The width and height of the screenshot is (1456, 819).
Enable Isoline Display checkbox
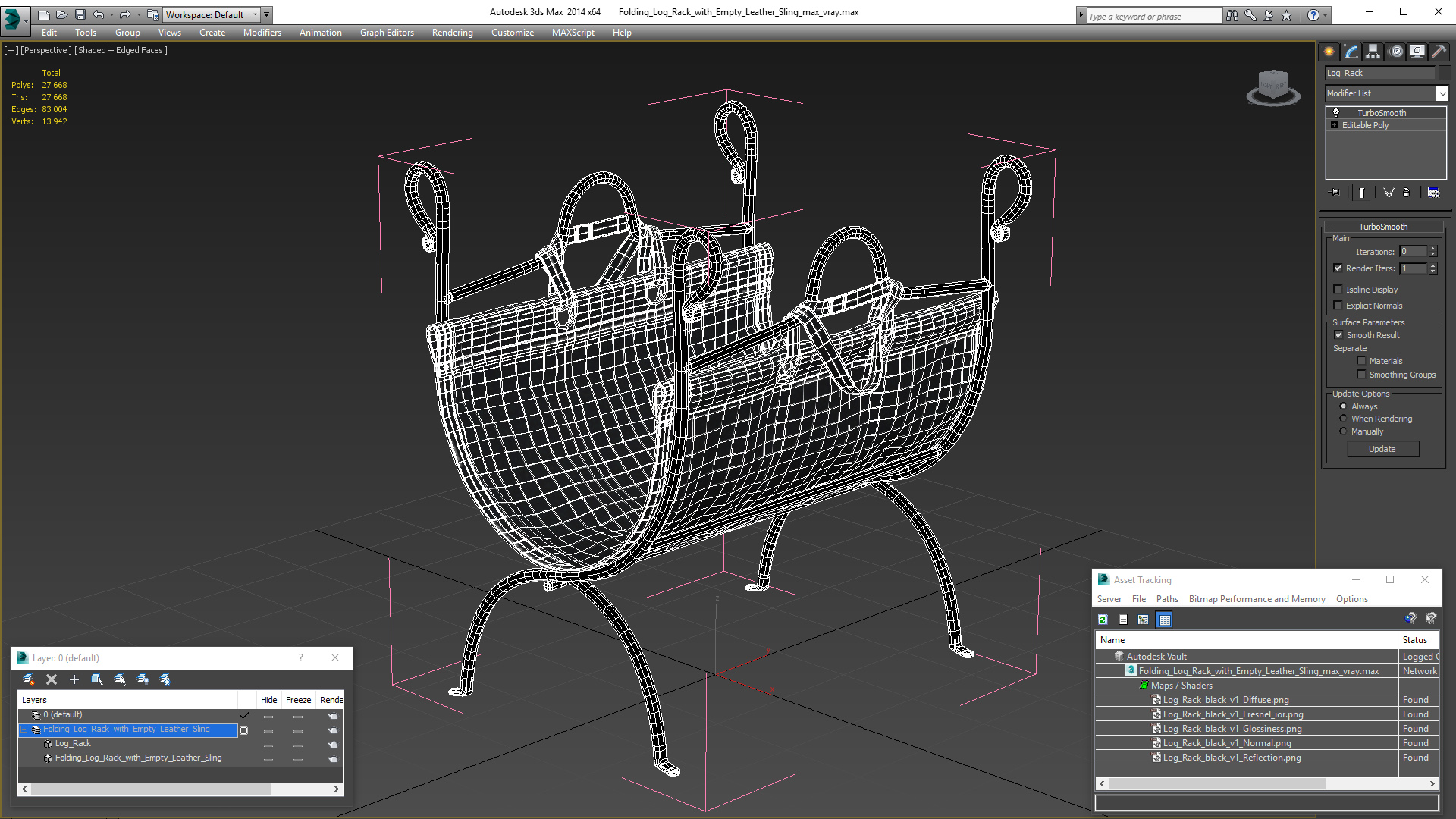[x=1338, y=290]
